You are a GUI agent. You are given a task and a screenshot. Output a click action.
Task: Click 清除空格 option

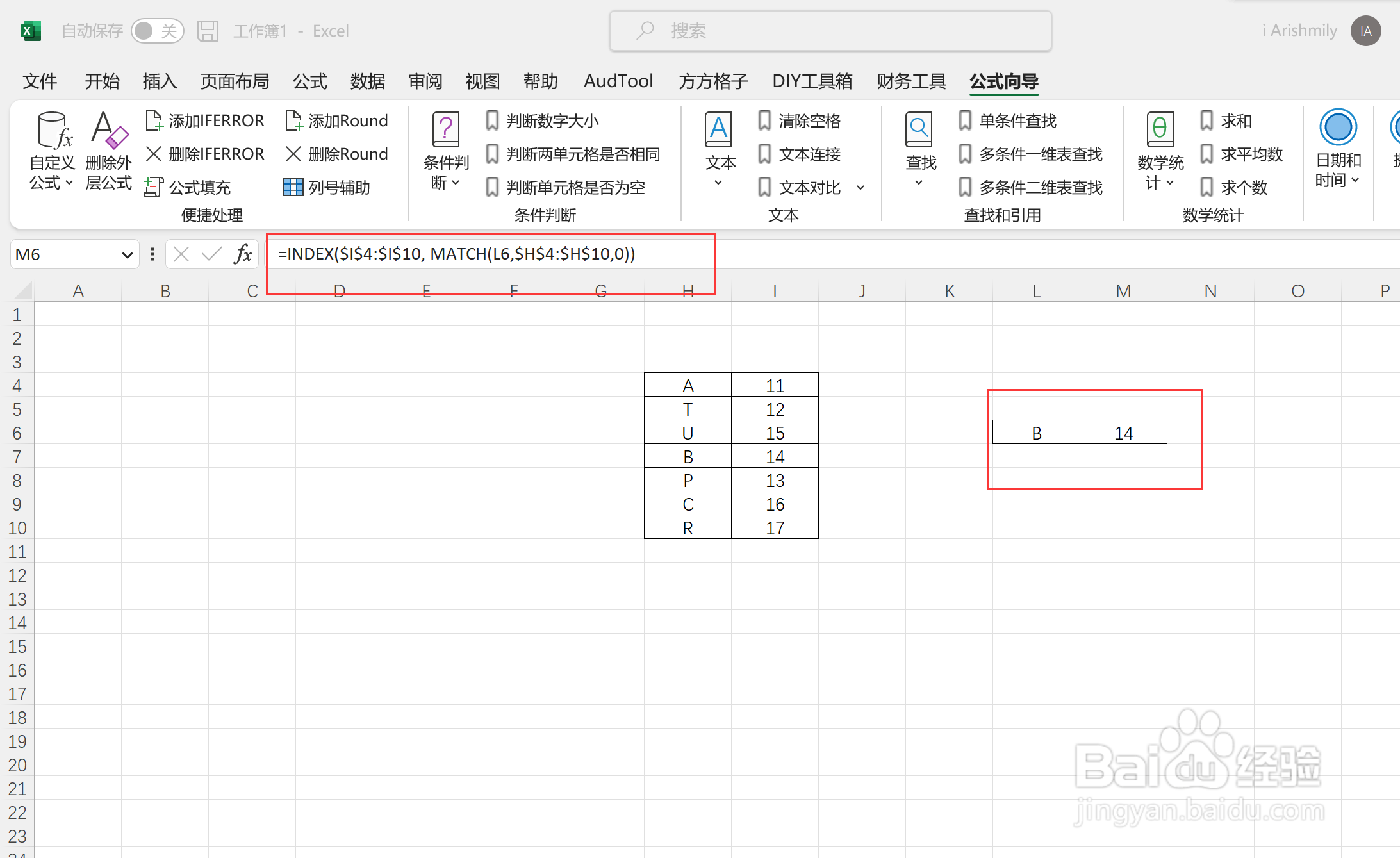point(800,120)
